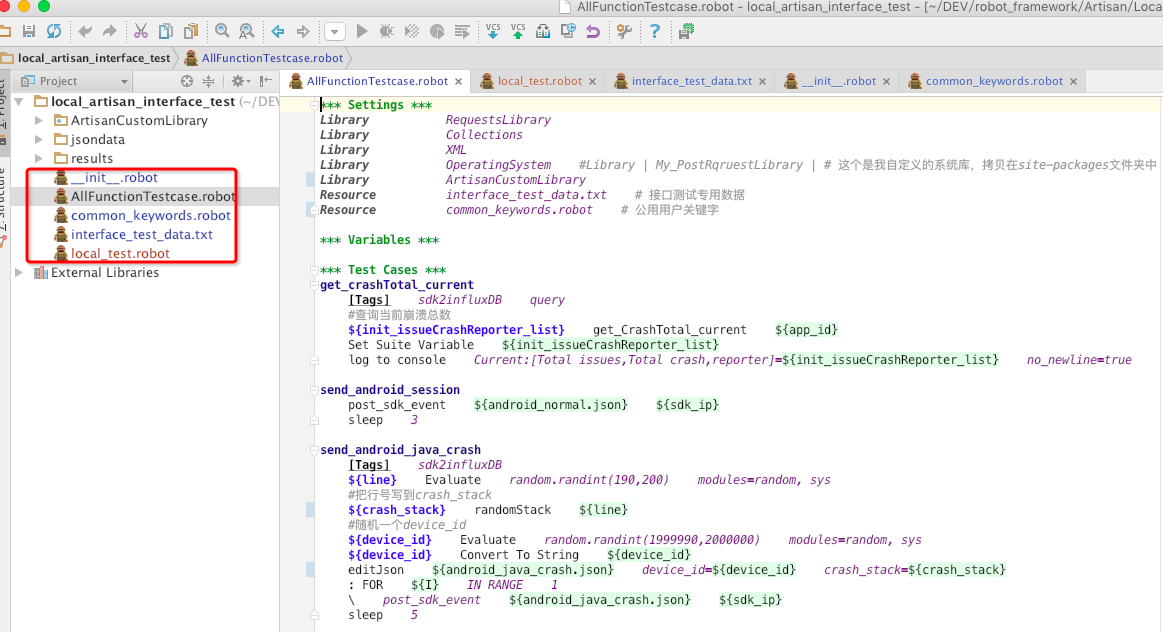Click the Cut scissors icon

(x=141, y=32)
